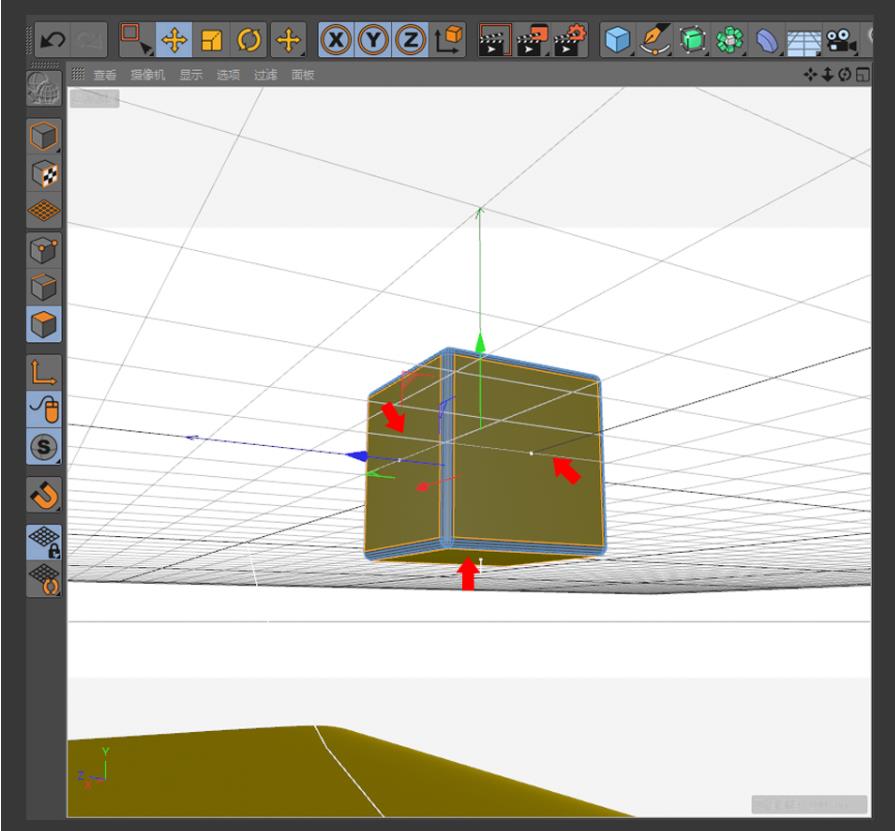Open Render Settings with gear icon

coord(572,41)
